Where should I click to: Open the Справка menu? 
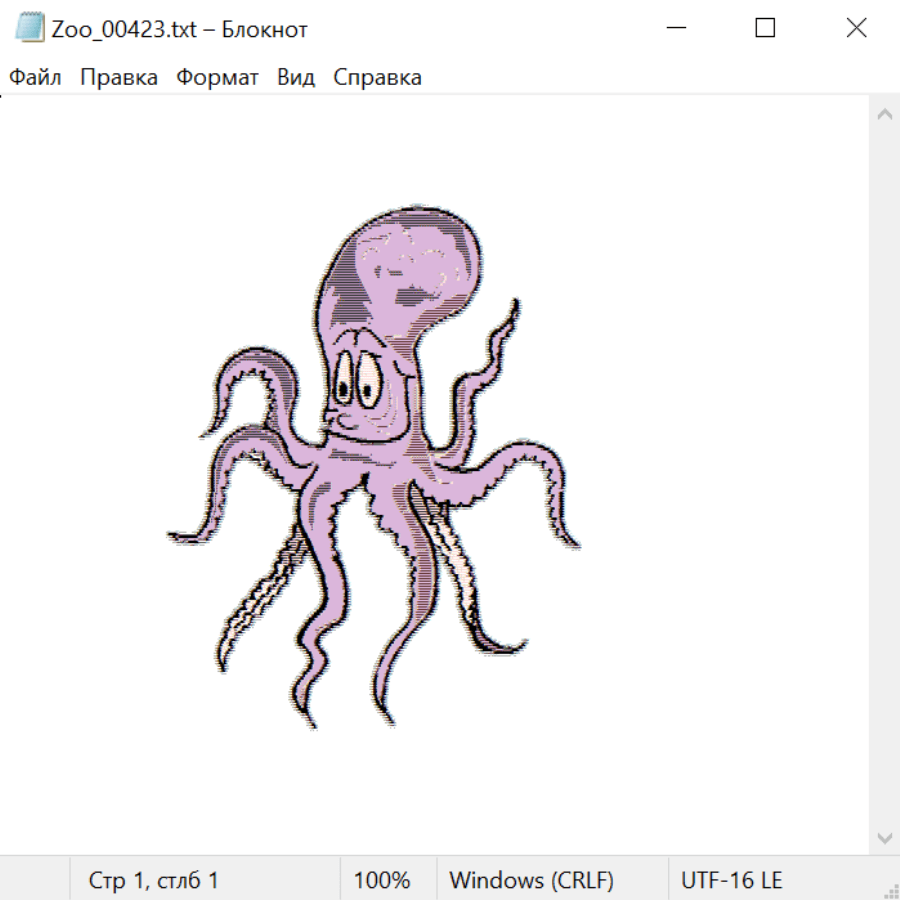(377, 77)
